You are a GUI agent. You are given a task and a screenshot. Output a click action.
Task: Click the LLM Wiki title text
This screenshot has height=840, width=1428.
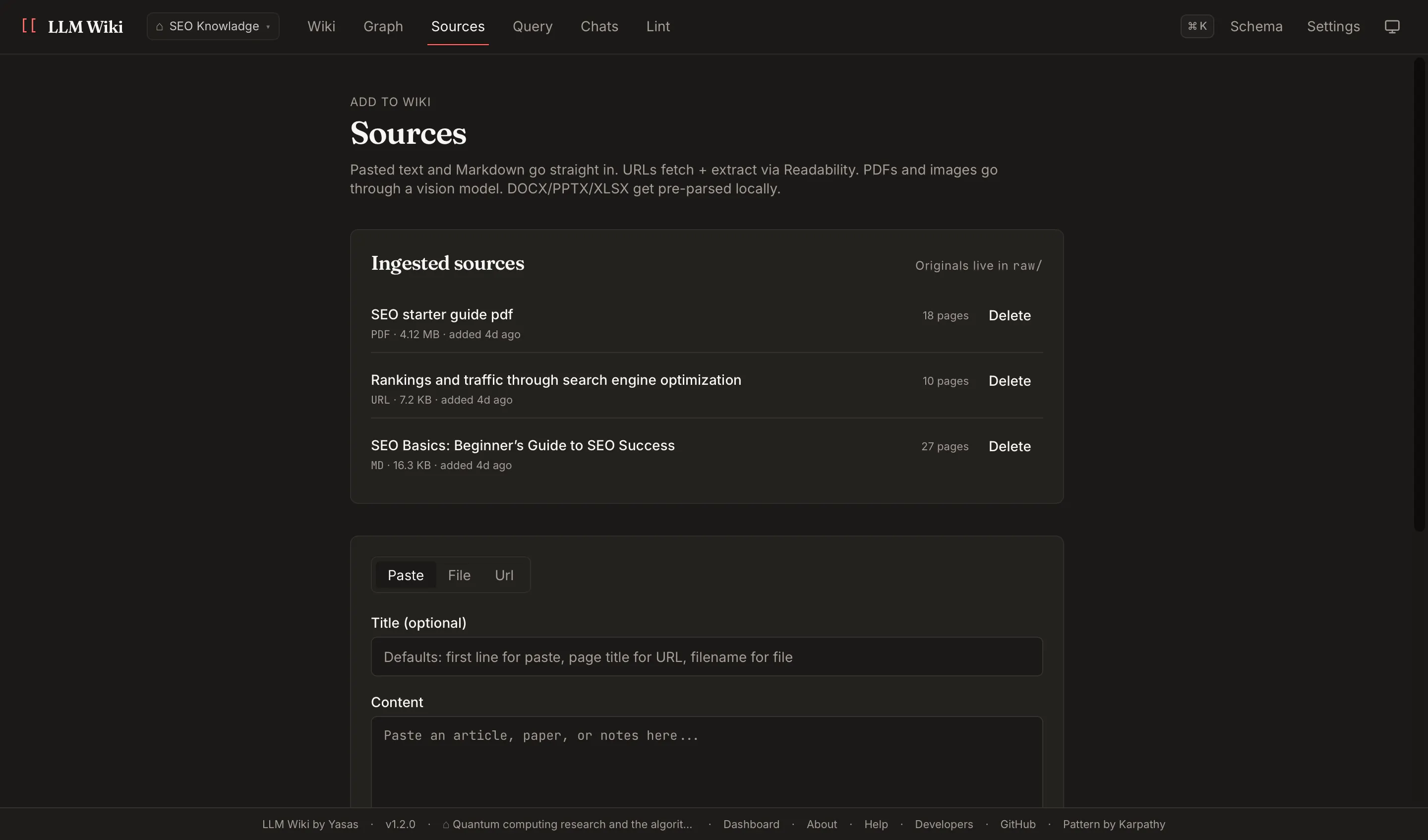coord(85,27)
